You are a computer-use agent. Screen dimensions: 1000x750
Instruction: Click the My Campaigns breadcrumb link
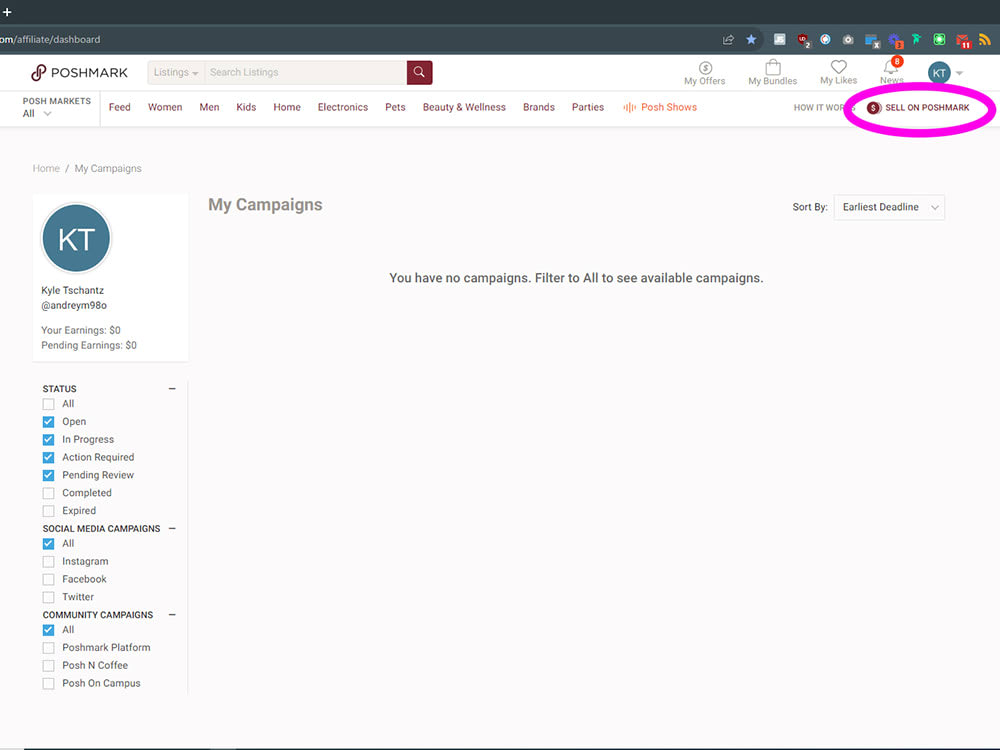point(108,168)
